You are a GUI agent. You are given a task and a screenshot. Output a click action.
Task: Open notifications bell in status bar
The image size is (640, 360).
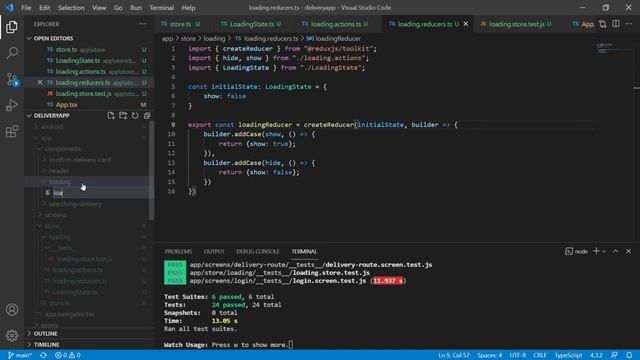pos(629,355)
